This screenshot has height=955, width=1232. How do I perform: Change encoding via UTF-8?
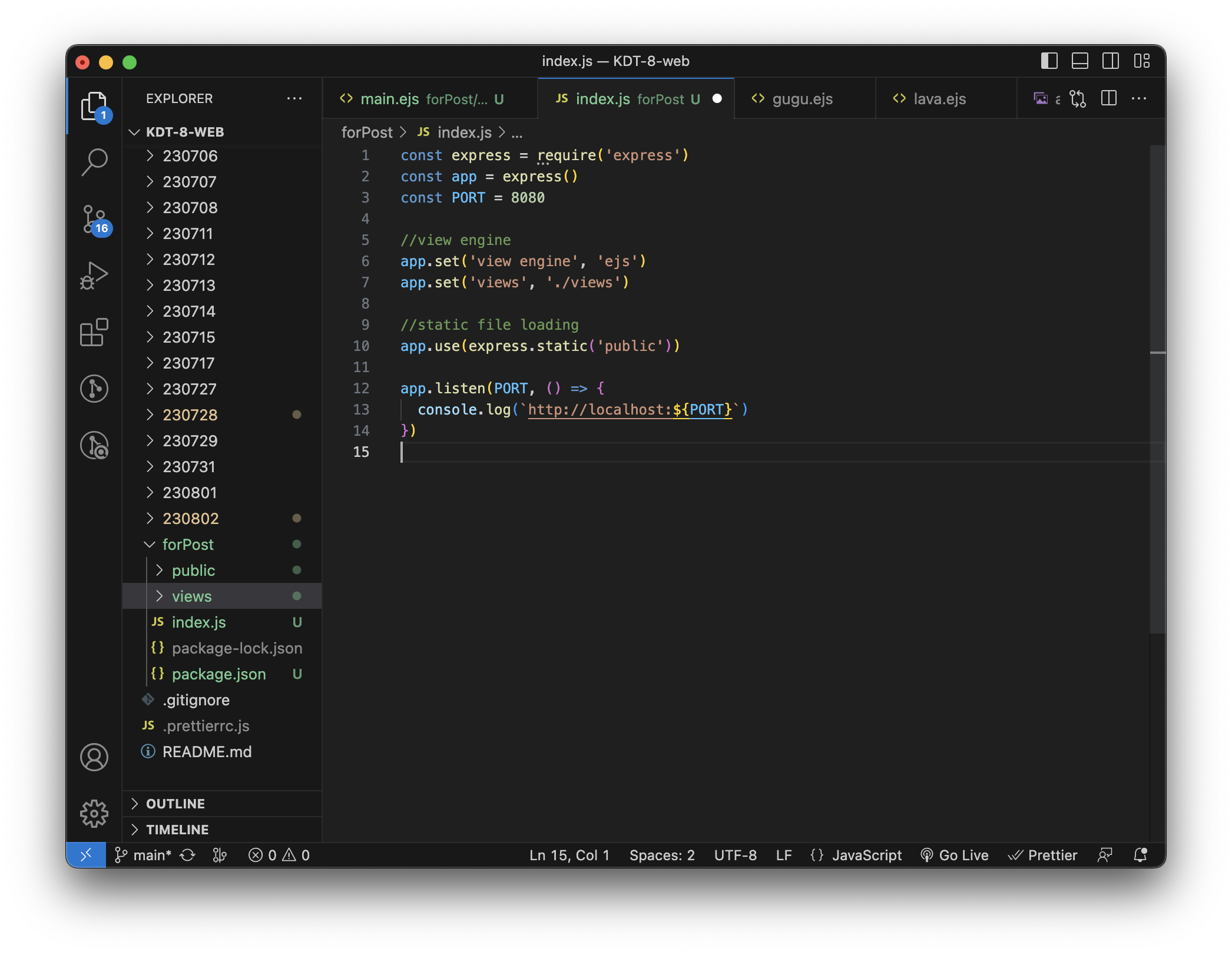736,855
